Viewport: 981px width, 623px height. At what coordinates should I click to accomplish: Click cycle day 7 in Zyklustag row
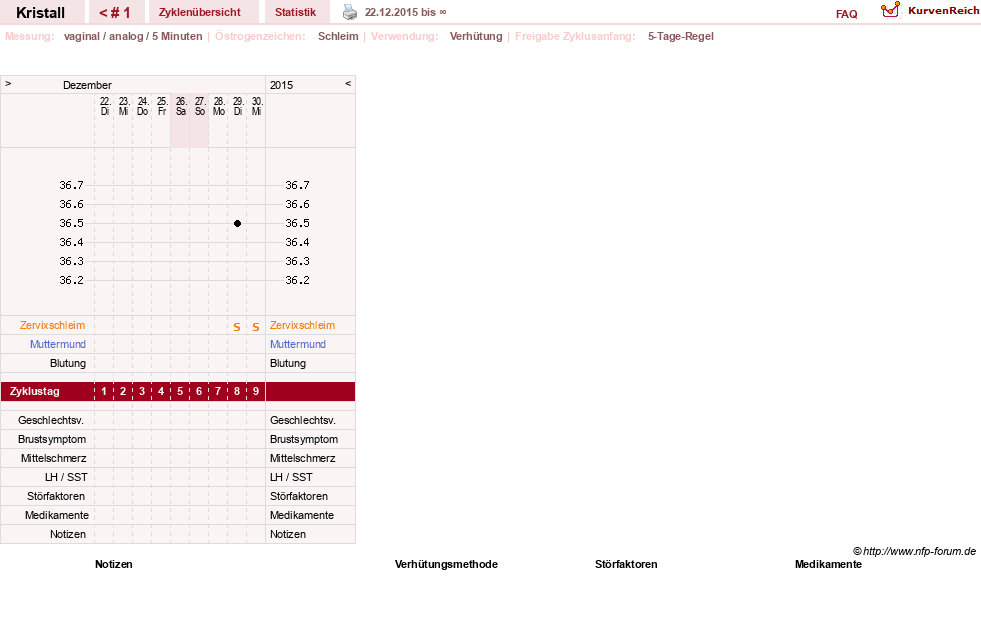[218, 392]
